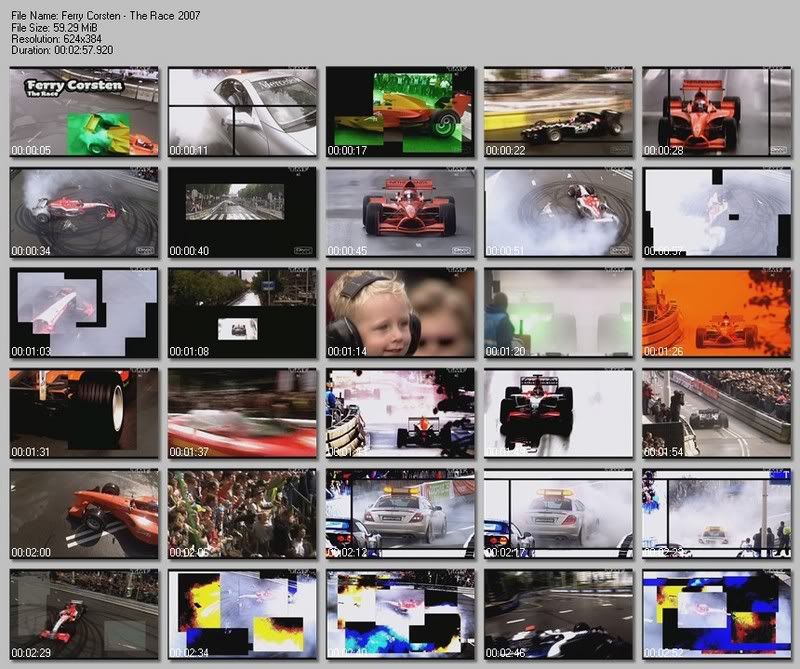Click the File Name text 'Ferry Corsten - The Race 2007'

(131, 16)
